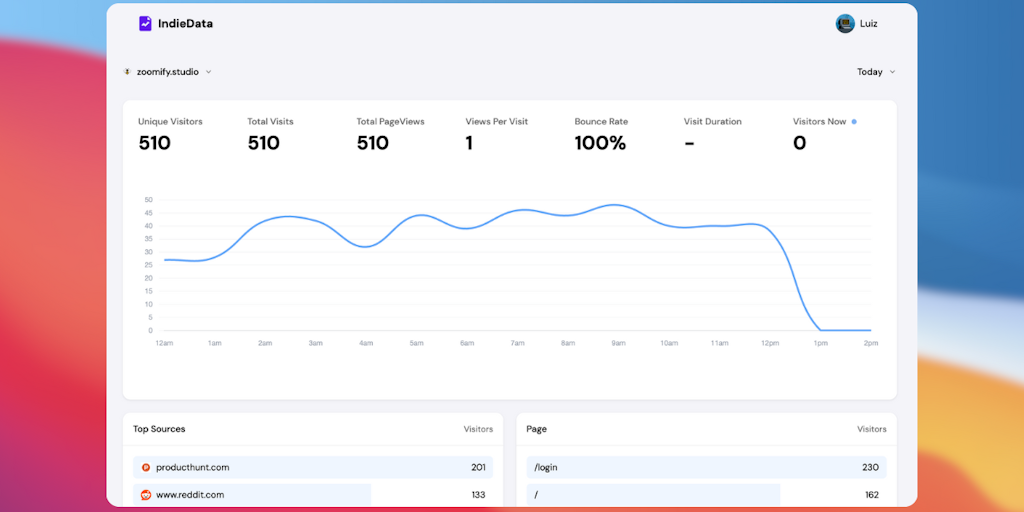
Task: Click the 9am label on chart axis
Action: [x=618, y=344]
